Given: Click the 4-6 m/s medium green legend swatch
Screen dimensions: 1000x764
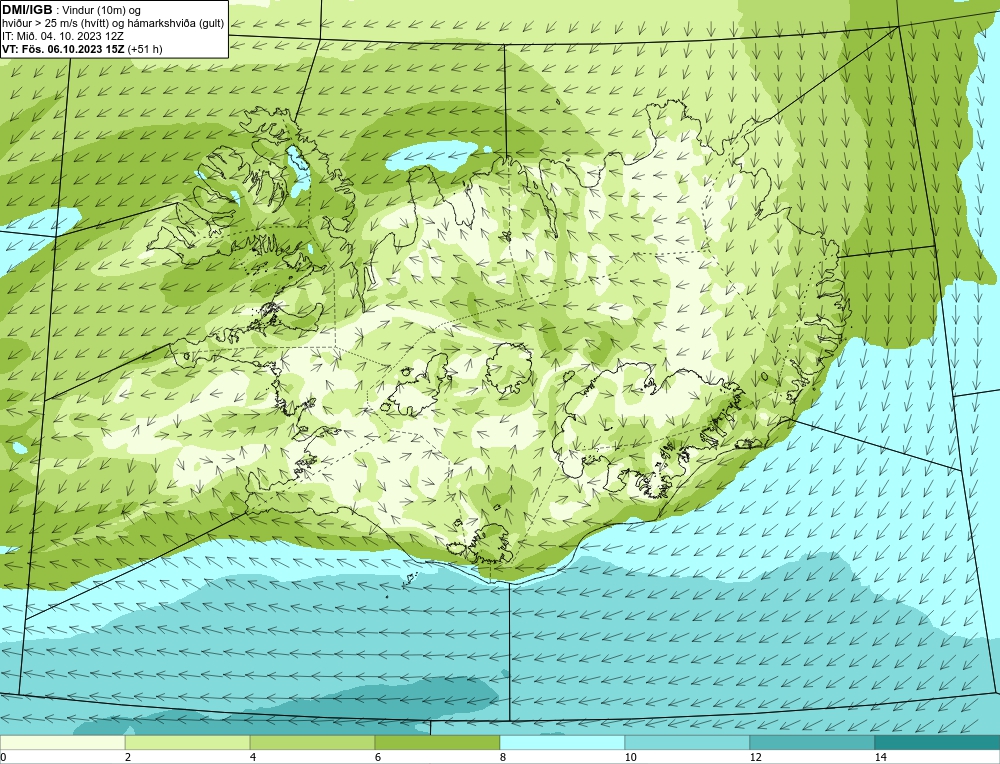Looking at the screenshot, I should (312, 742).
